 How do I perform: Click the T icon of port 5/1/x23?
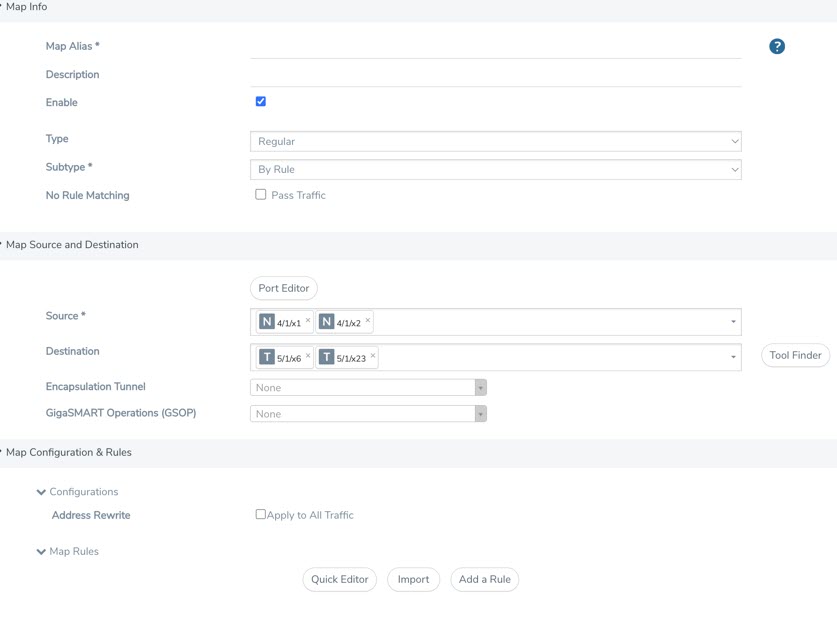coord(326,357)
